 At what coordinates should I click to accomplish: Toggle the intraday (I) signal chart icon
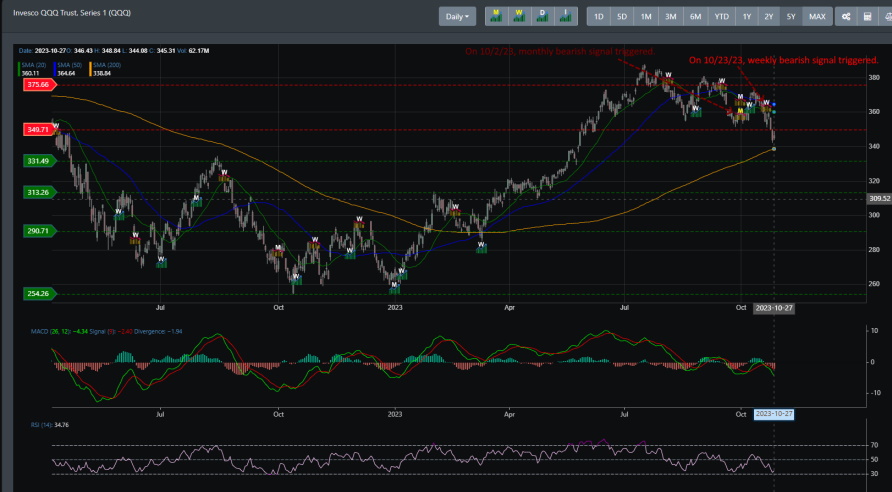[565, 16]
